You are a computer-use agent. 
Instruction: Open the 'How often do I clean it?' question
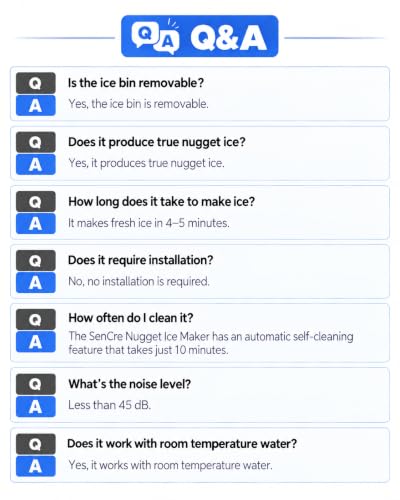(131, 318)
